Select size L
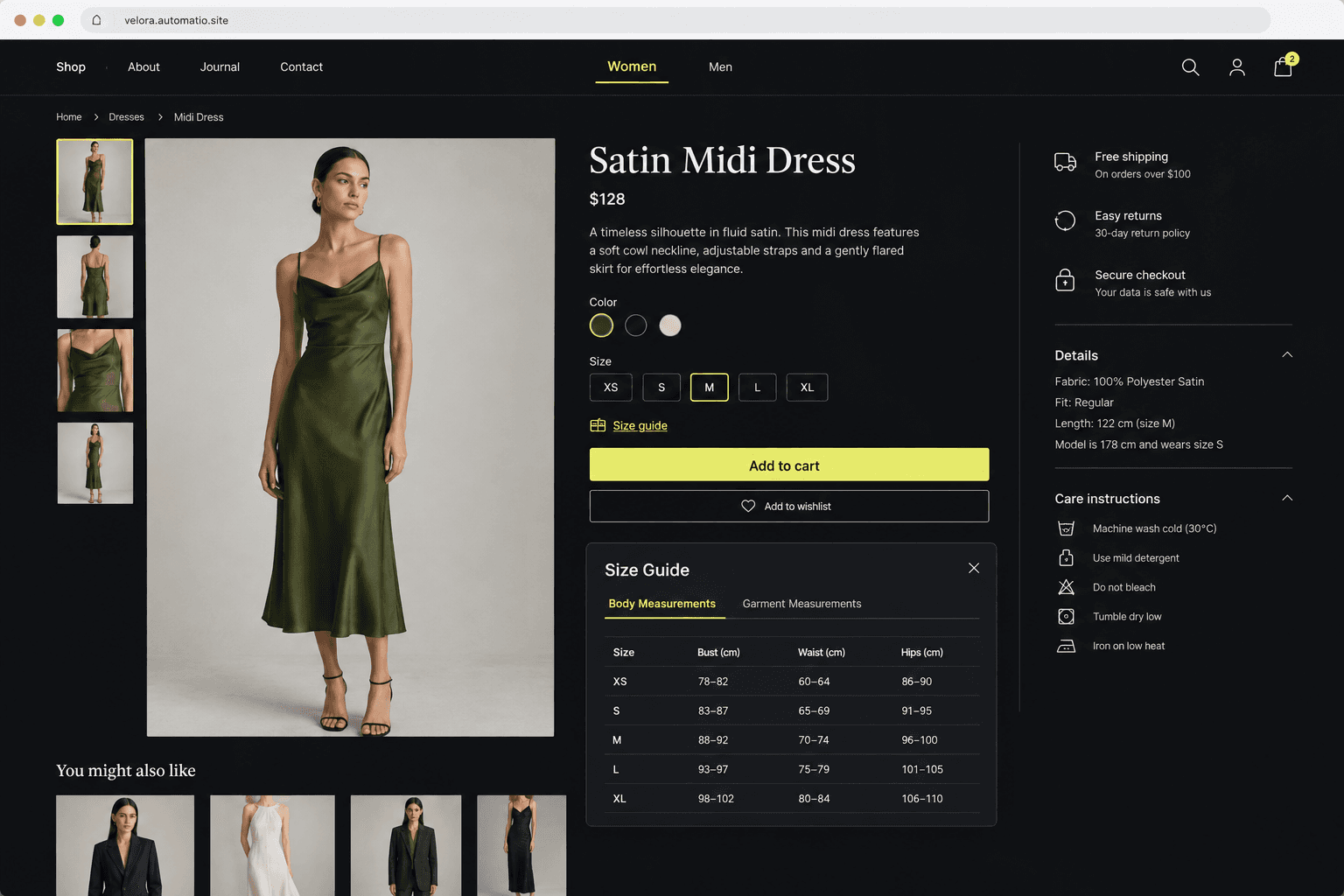 758,388
